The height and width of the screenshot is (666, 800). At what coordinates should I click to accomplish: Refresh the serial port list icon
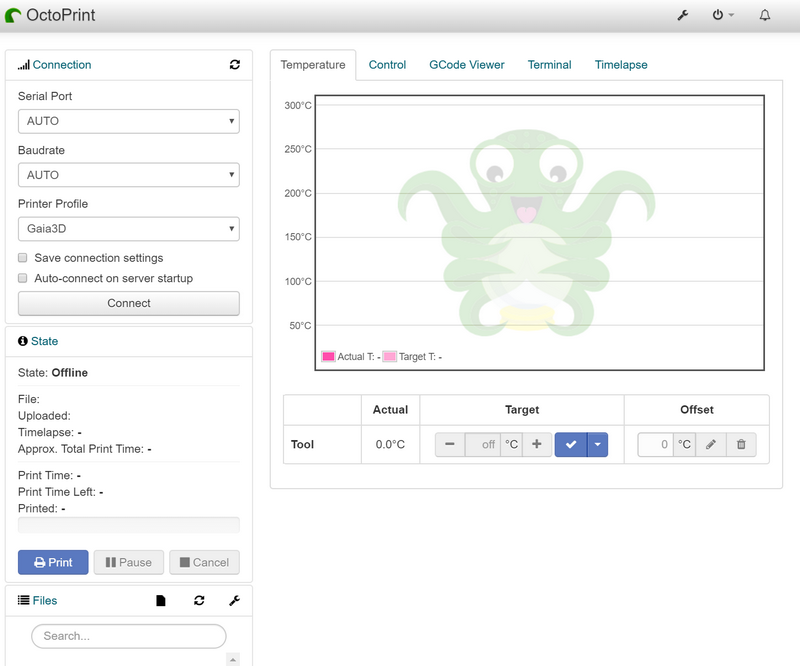tap(235, 65)
